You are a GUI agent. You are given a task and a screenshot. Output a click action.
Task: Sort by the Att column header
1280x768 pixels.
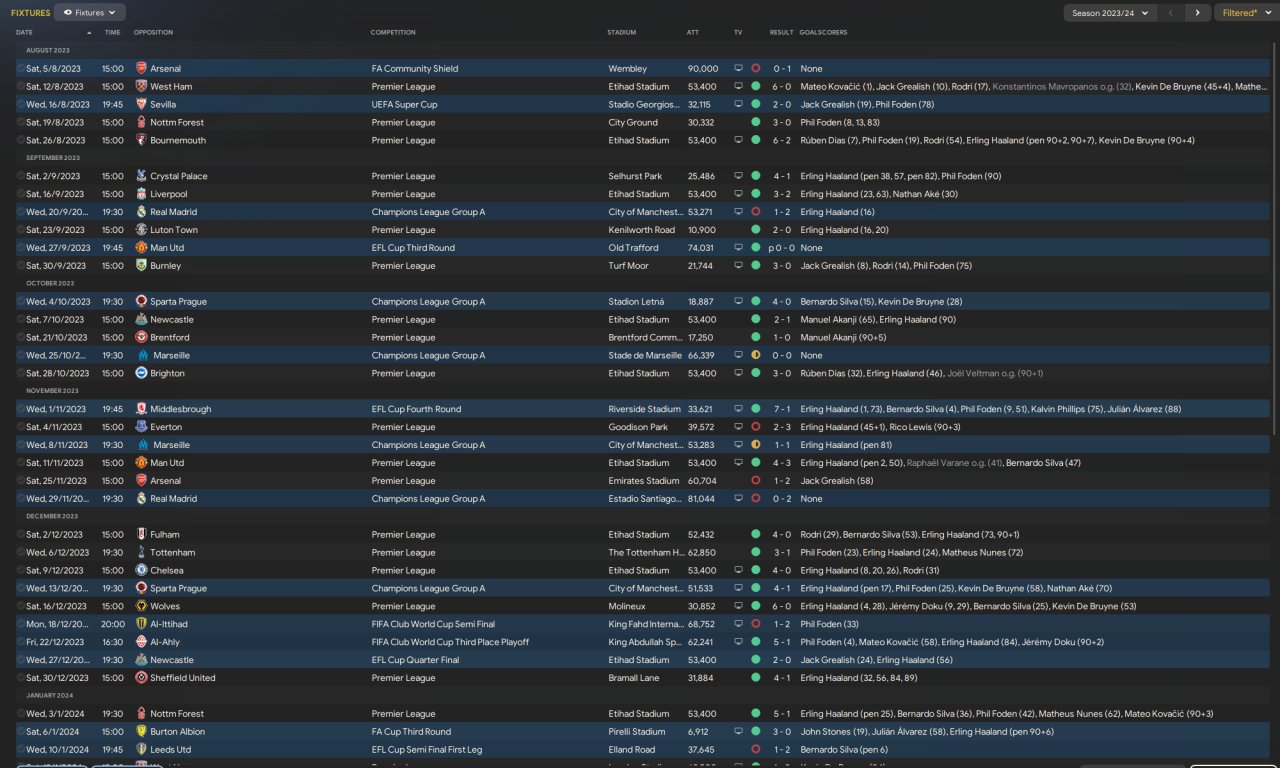693,32
